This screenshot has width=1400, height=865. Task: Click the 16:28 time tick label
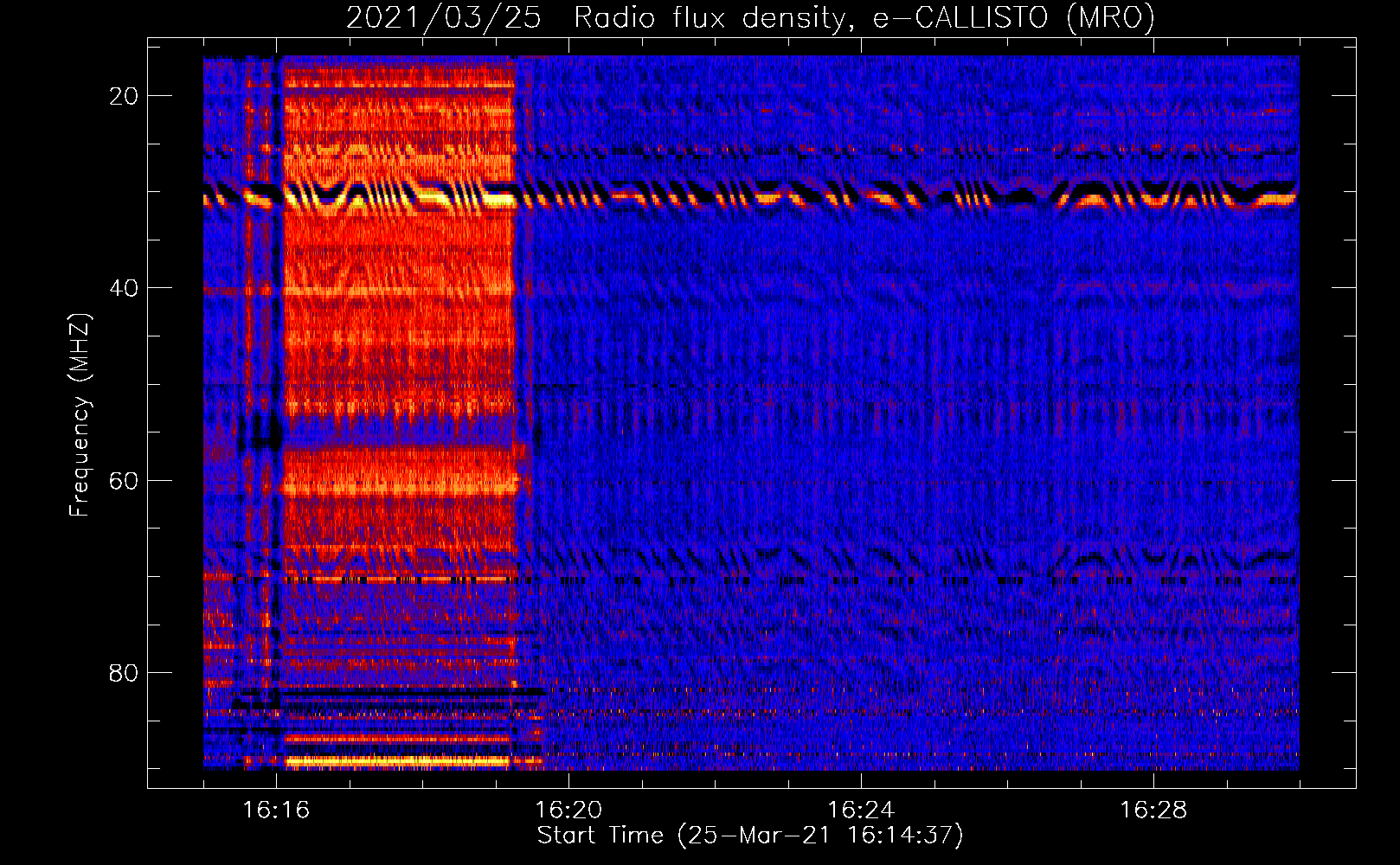tap(1153, 811)
